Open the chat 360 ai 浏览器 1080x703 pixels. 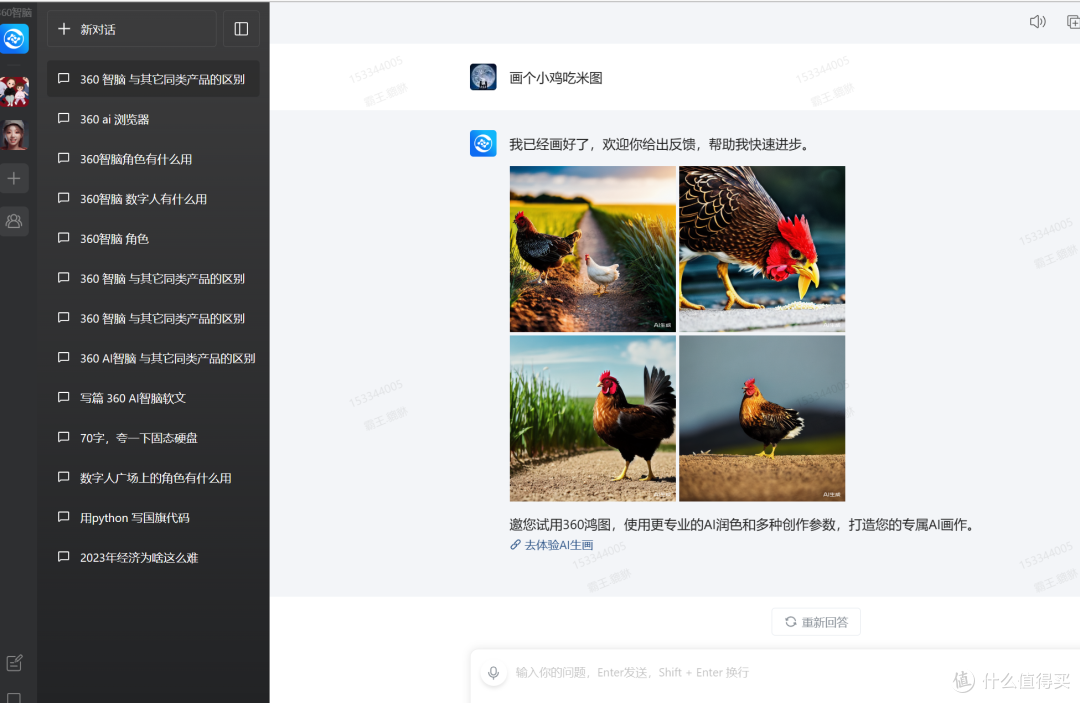(x=153, y=119)
